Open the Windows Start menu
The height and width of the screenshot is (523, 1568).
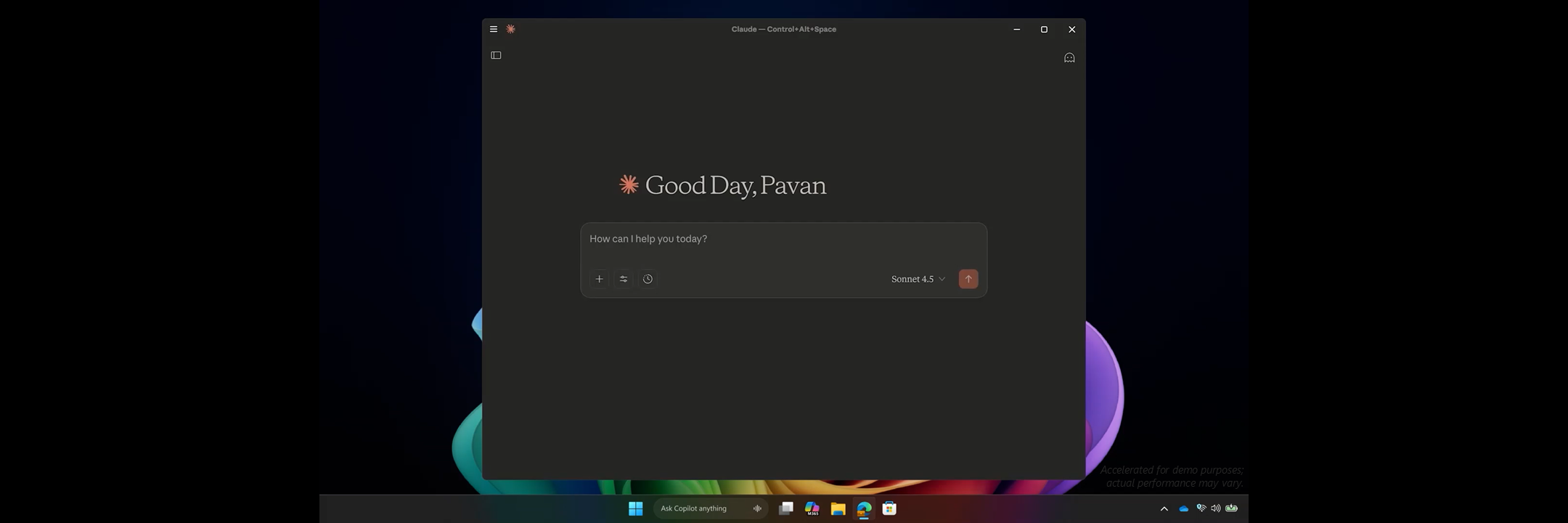(x=636, y=508)
